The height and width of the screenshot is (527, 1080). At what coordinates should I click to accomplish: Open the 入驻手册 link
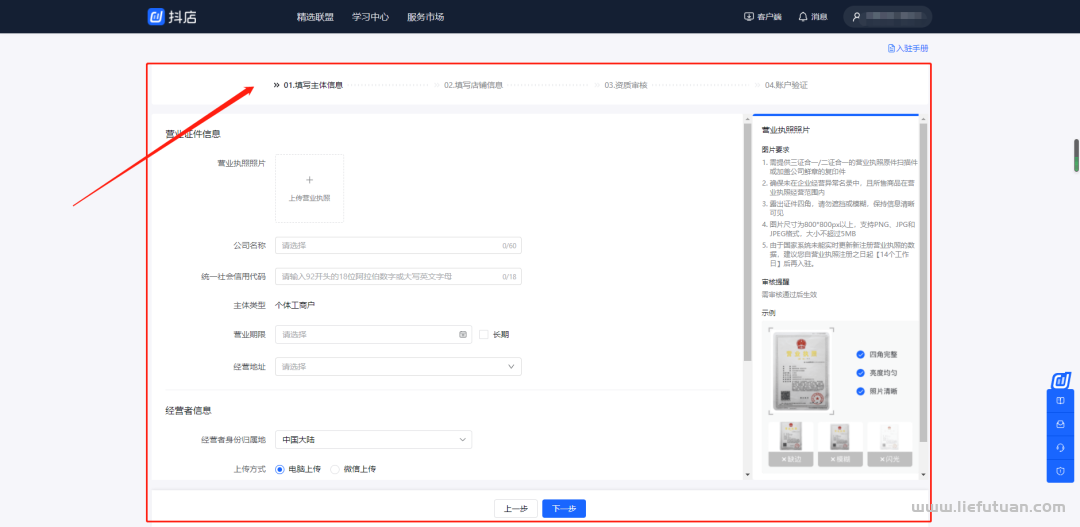[908, 48]
